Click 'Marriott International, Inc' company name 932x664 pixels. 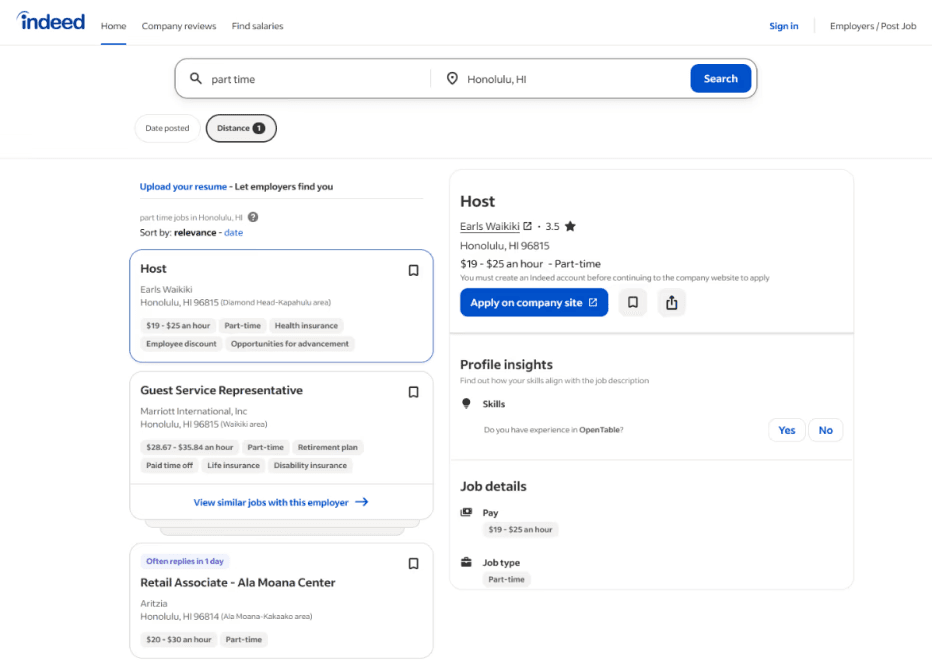pos(194,411)
